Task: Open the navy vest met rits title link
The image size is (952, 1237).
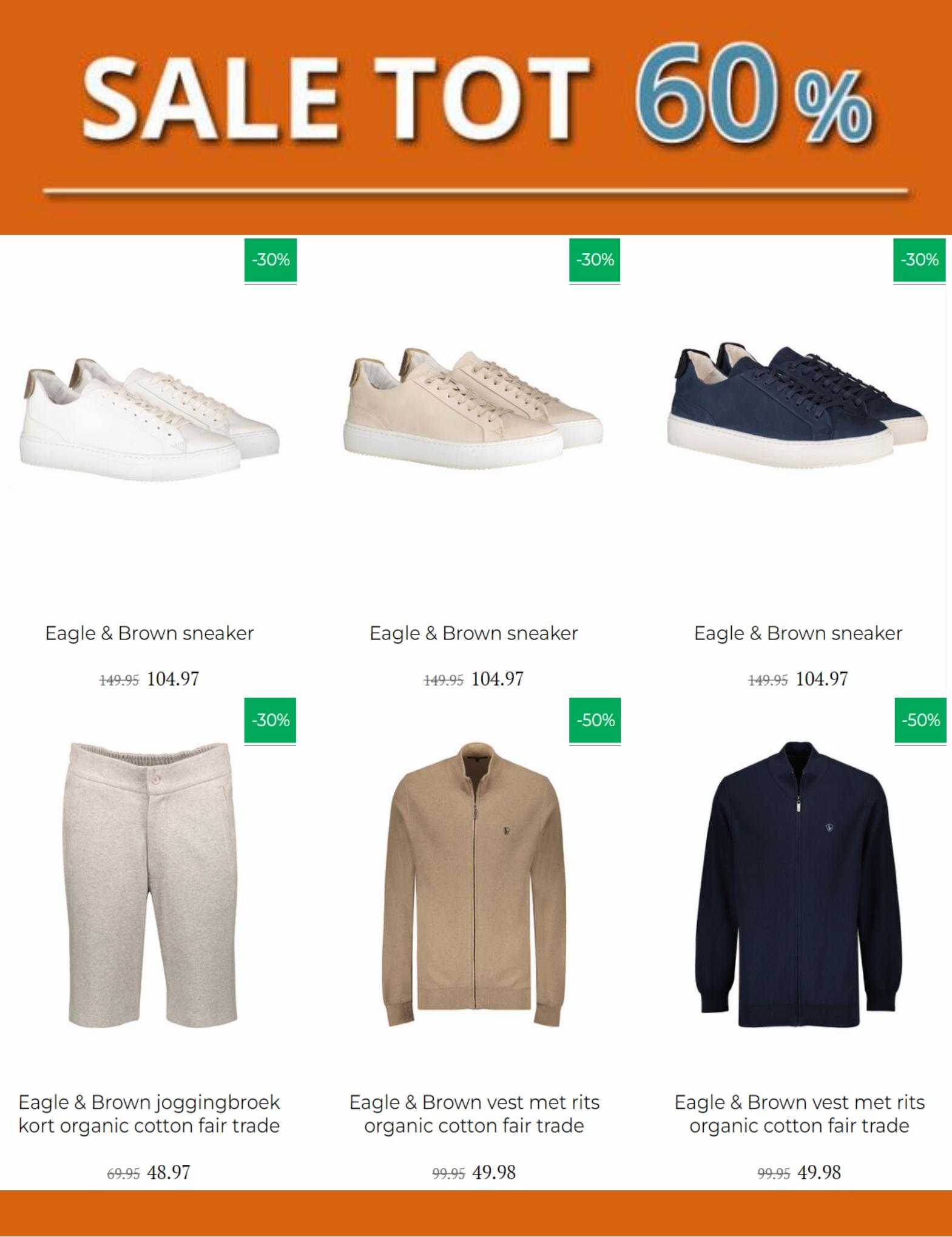Action: [799, 1114]
